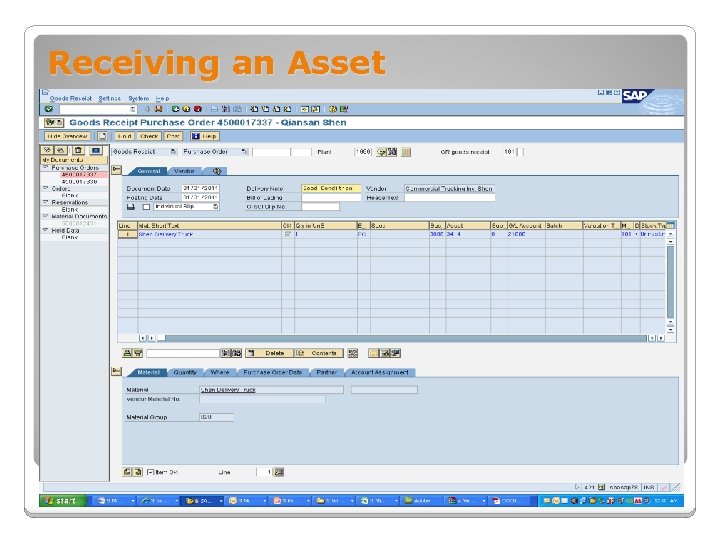
Task: Click the vertical scrollbar of item table
Action: pyautogui.click(x=670, y=281)
